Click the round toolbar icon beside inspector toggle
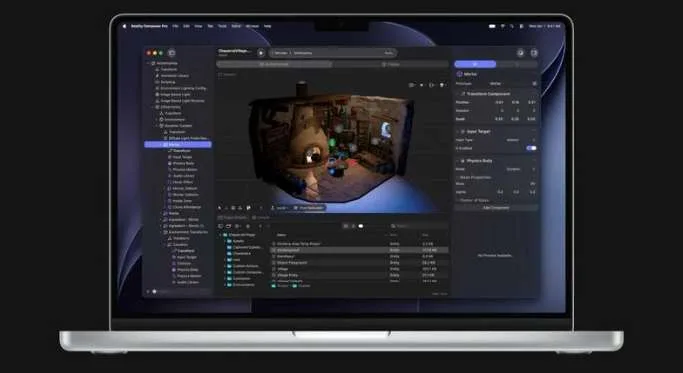 (x=521, y=53)
